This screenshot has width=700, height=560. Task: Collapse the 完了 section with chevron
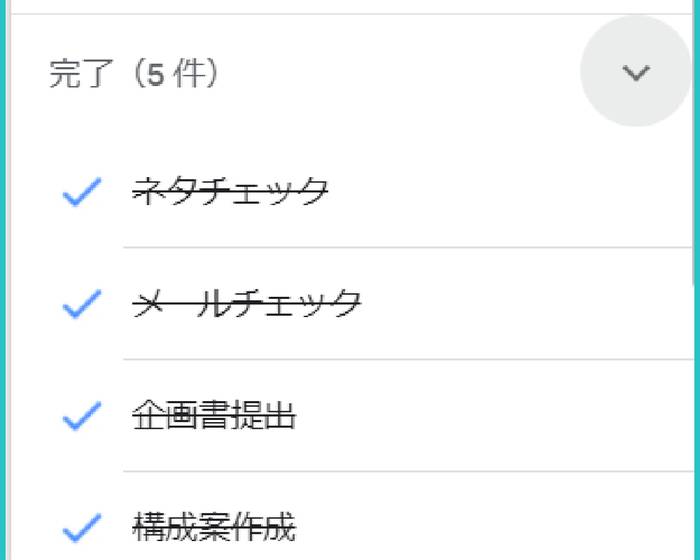click(x=636, y=72)
